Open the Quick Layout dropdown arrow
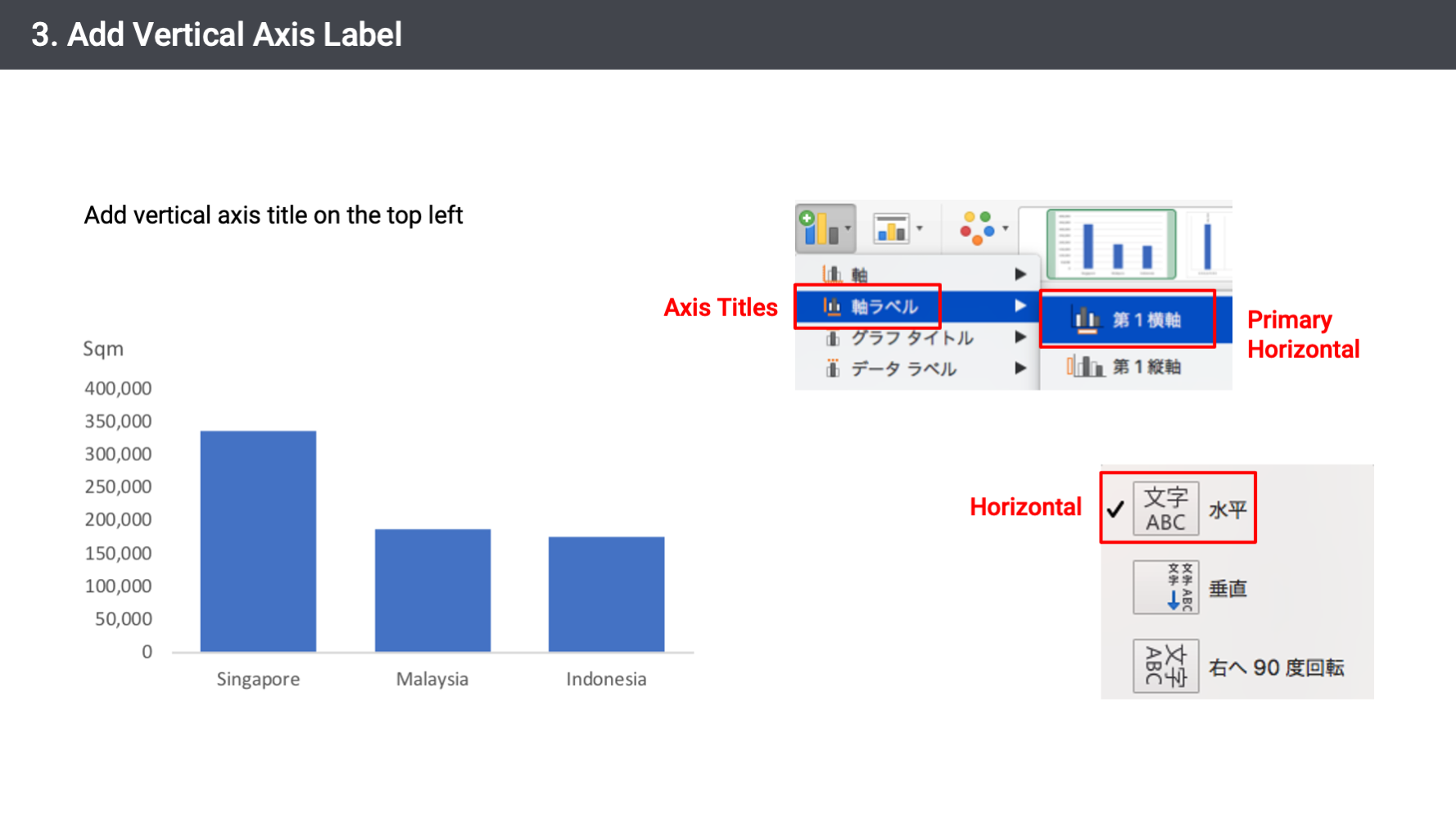This screenshot has height=819, width=1456. coord(920,229)
